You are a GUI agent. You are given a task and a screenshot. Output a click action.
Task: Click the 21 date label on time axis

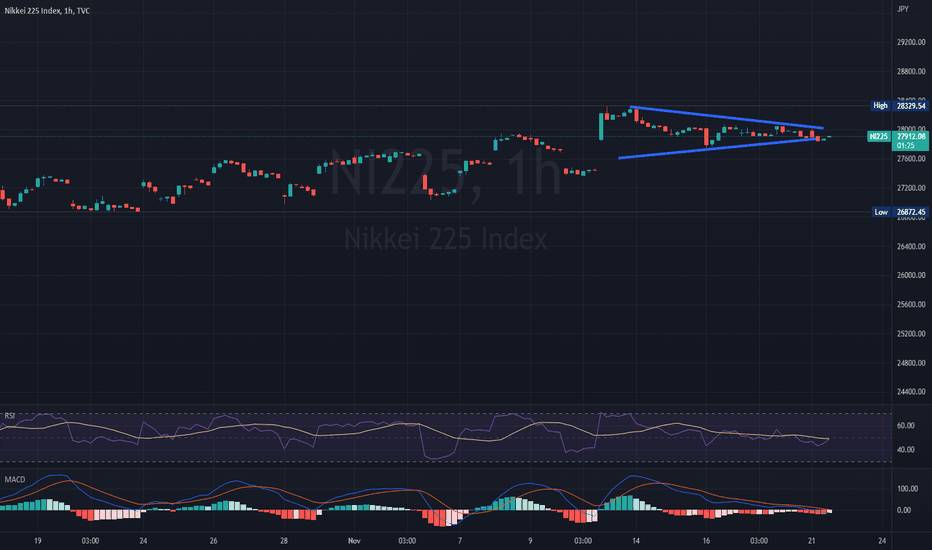click(811, 540)
